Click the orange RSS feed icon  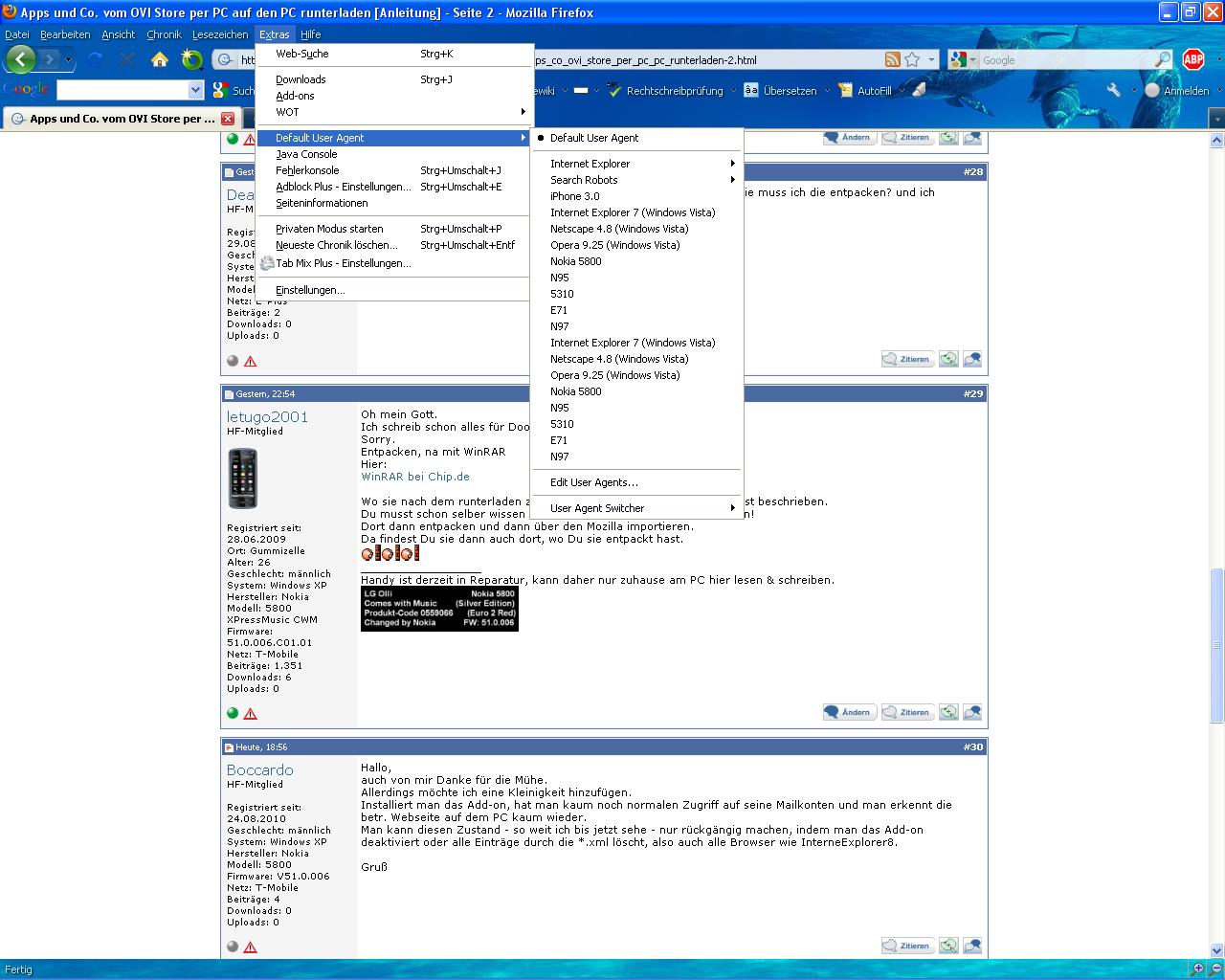(892, 59)
